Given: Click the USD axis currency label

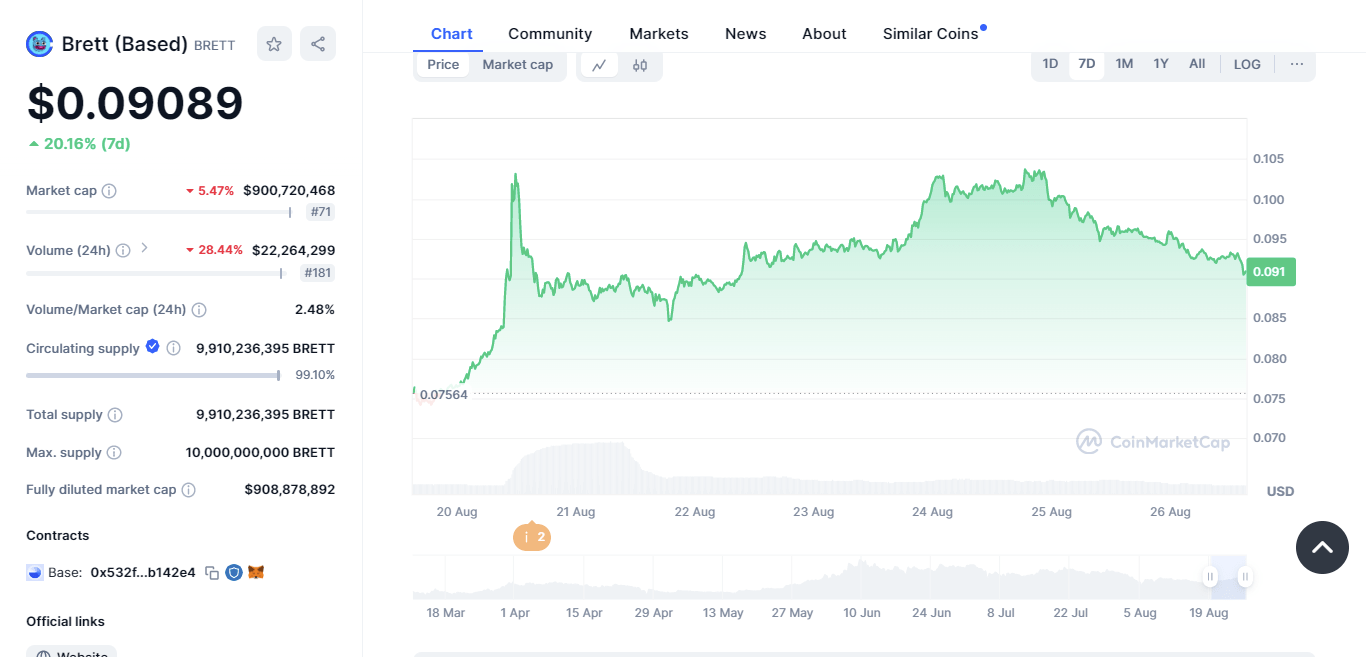Looking at the screenshot, I should (1281, 491).
